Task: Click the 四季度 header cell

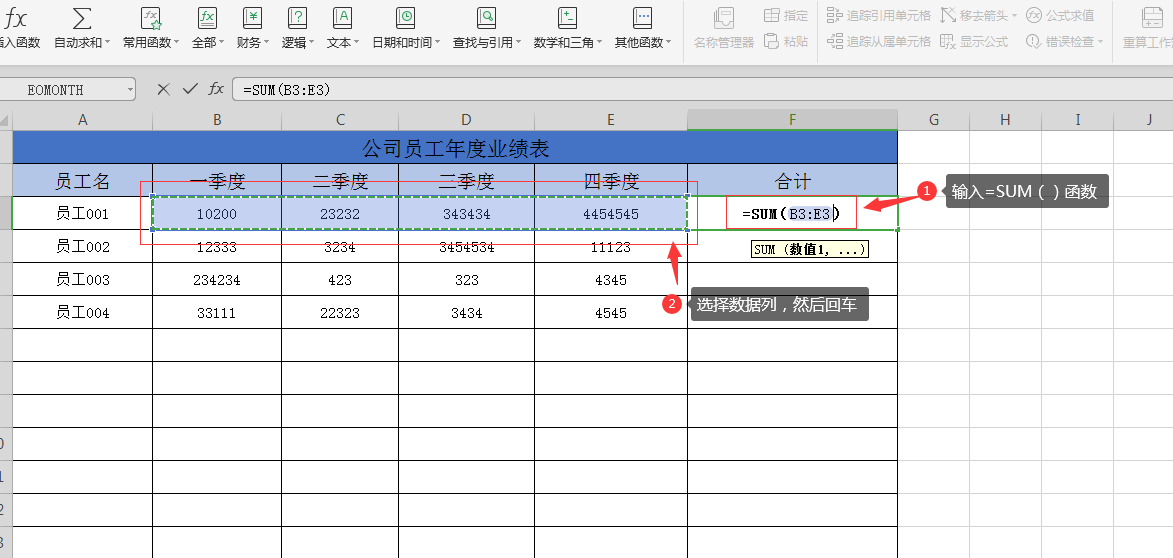Action: click(611, 180)
